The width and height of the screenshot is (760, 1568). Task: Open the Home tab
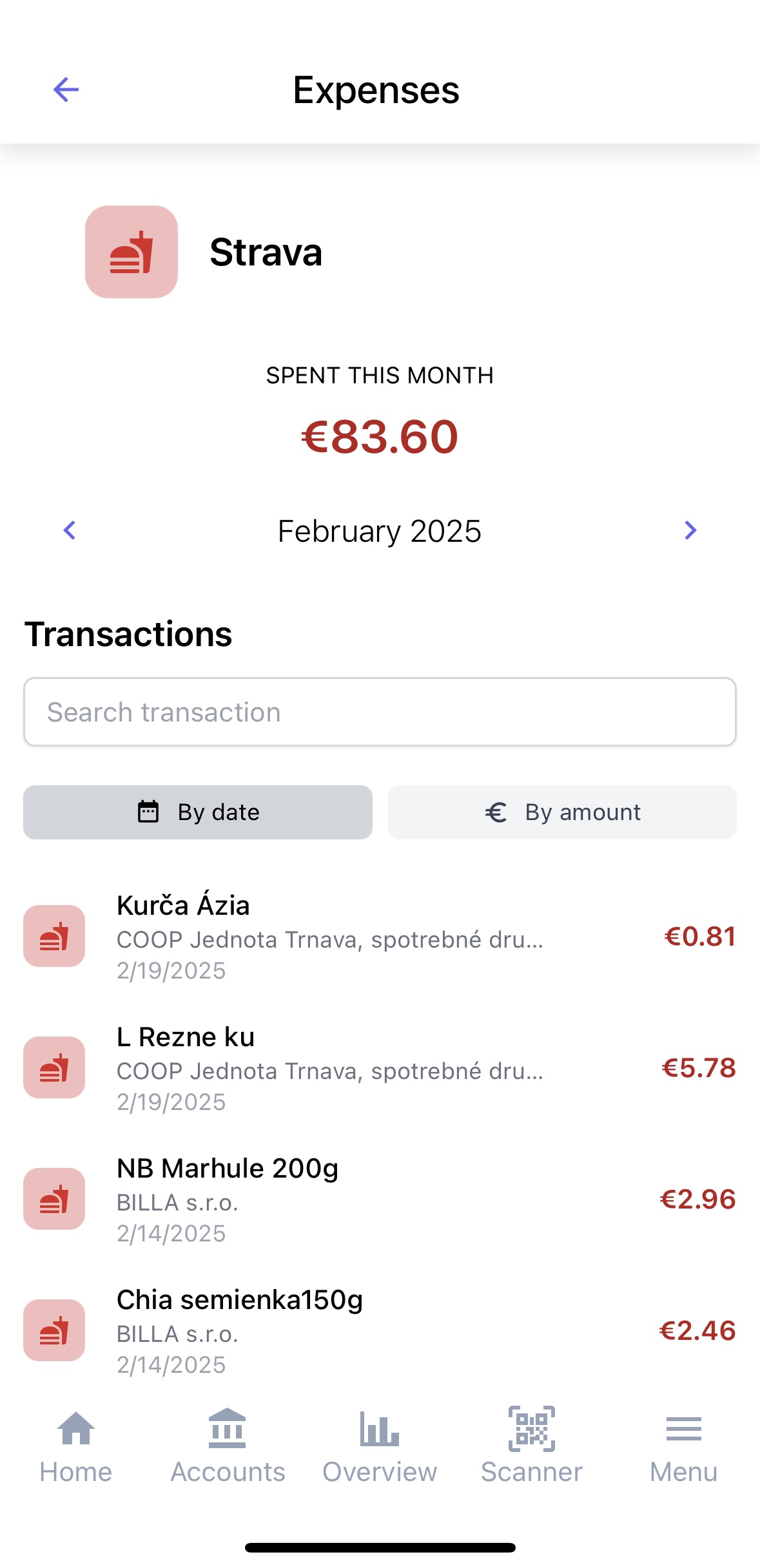tap(76, 1446)
